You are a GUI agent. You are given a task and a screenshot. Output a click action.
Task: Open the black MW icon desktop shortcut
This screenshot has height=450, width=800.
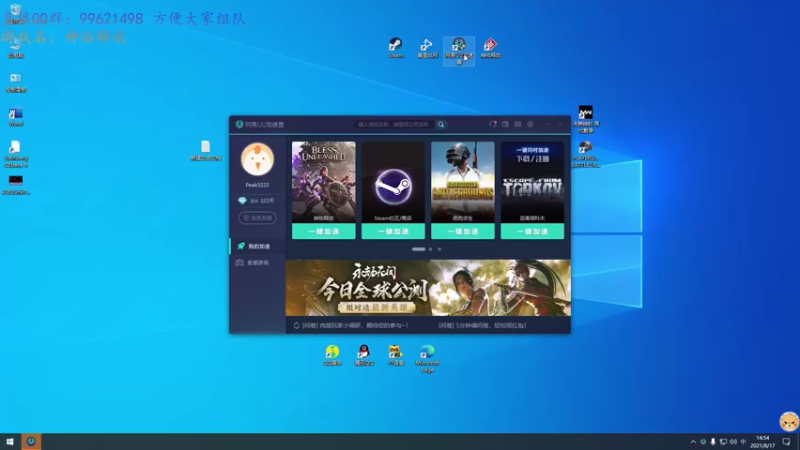585,119
